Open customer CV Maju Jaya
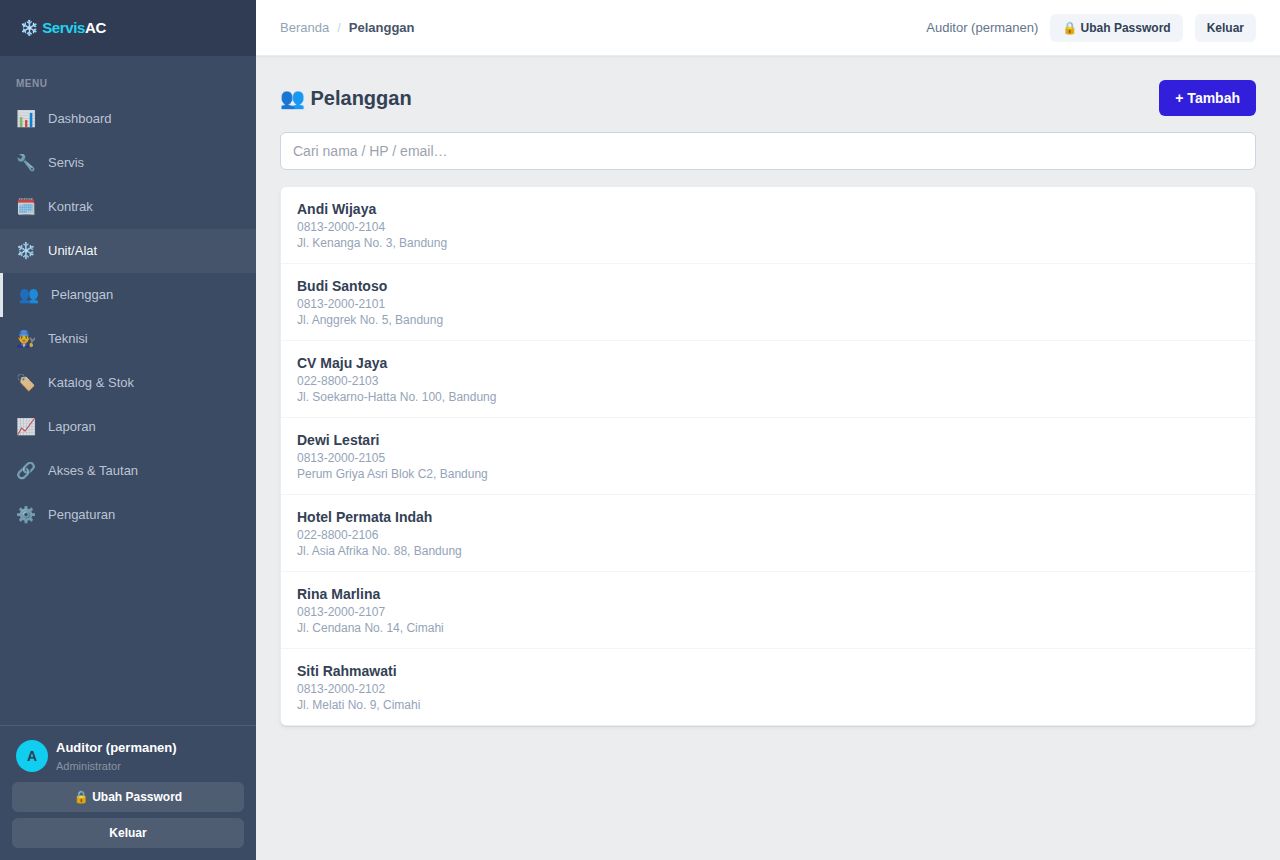The width and height of the screenshot is (1280, 860). [x=768, y=380]
